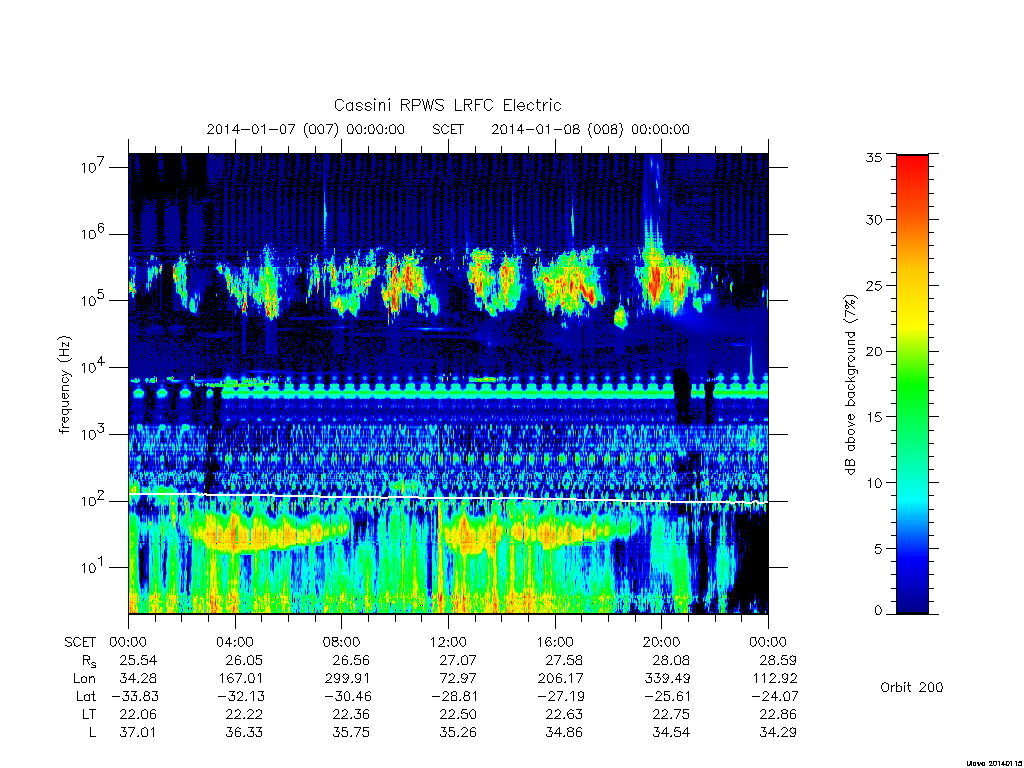Click the 'Rs' row label
The width and height of the screenshot is (1024, 768).
point(89,661)
